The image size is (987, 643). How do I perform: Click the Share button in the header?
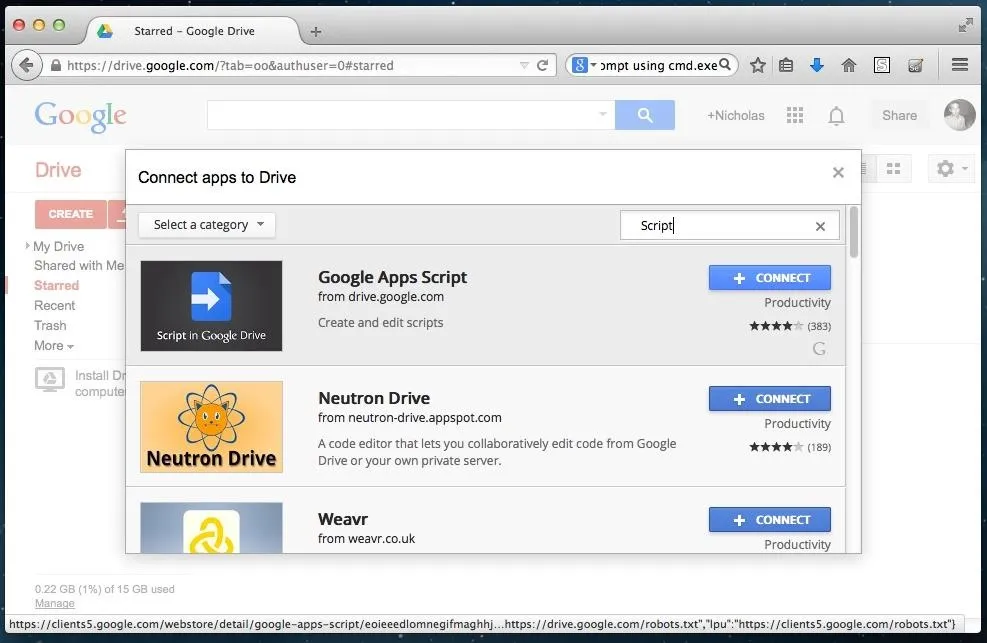(x=900, y=115)
